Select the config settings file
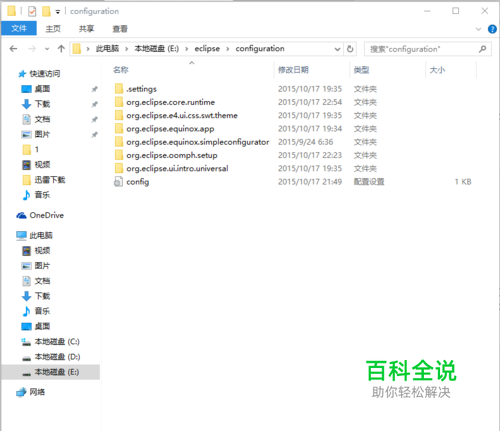 pos(132,182)
